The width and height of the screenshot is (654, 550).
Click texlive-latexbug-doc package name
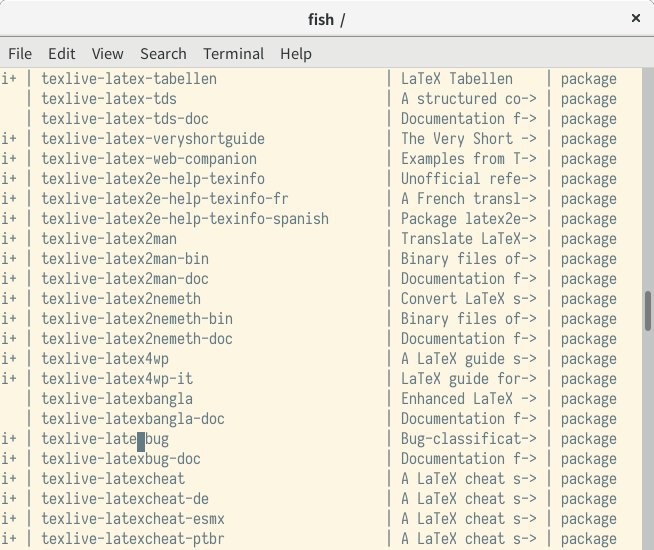point(121,459)
